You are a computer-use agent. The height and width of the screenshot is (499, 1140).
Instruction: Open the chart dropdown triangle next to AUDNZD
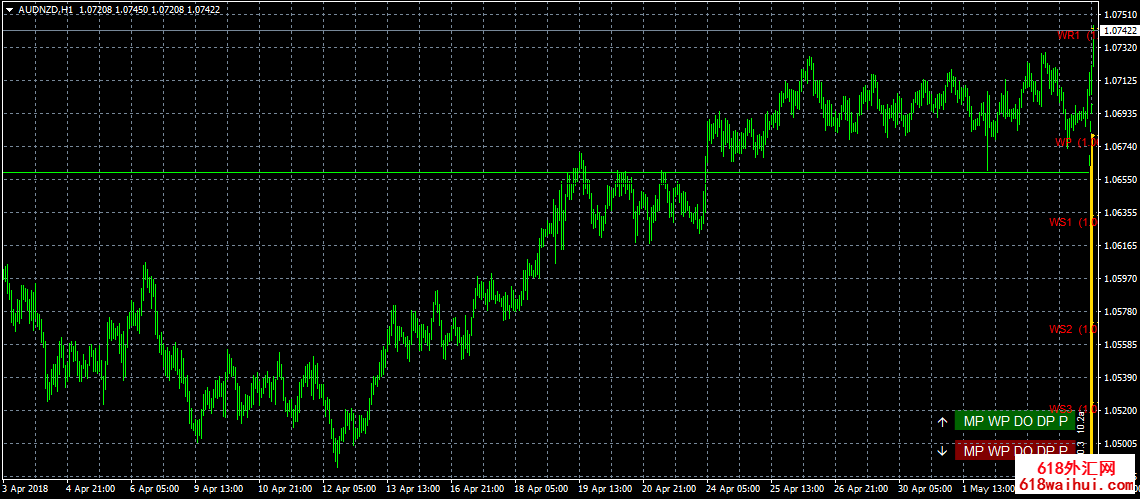[x=8, y=9]
